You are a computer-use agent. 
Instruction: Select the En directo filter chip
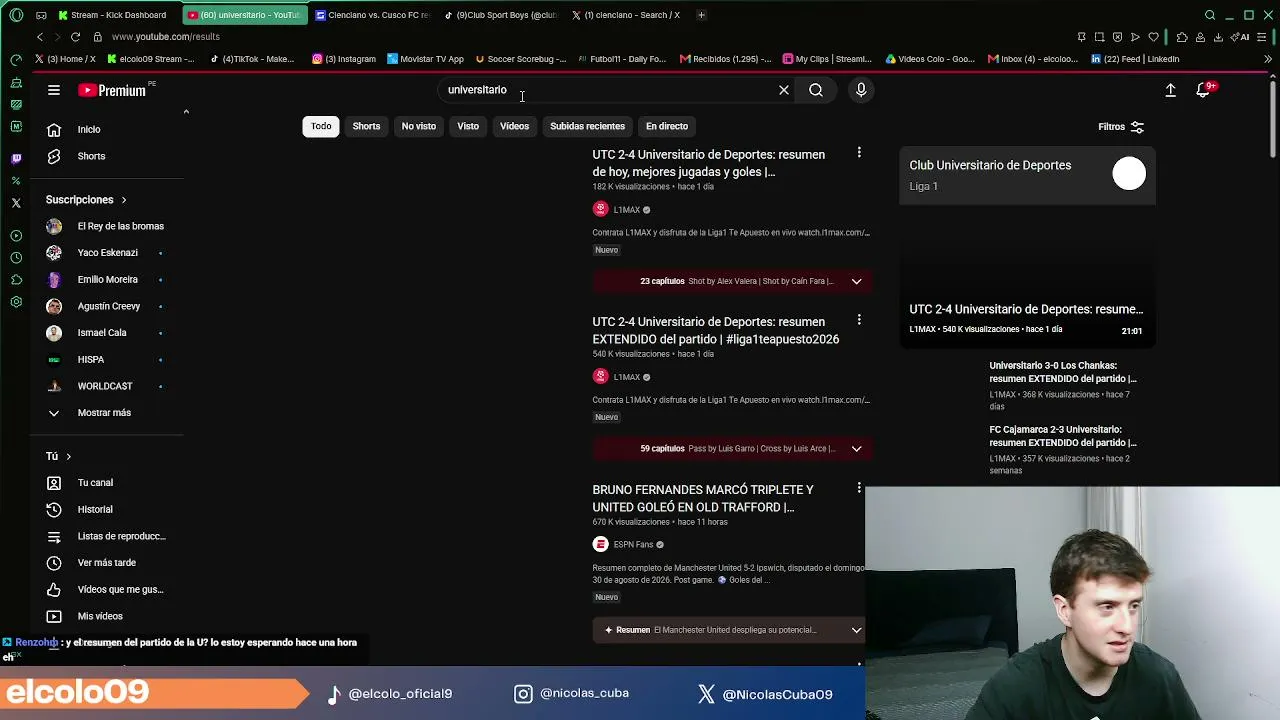667,126
